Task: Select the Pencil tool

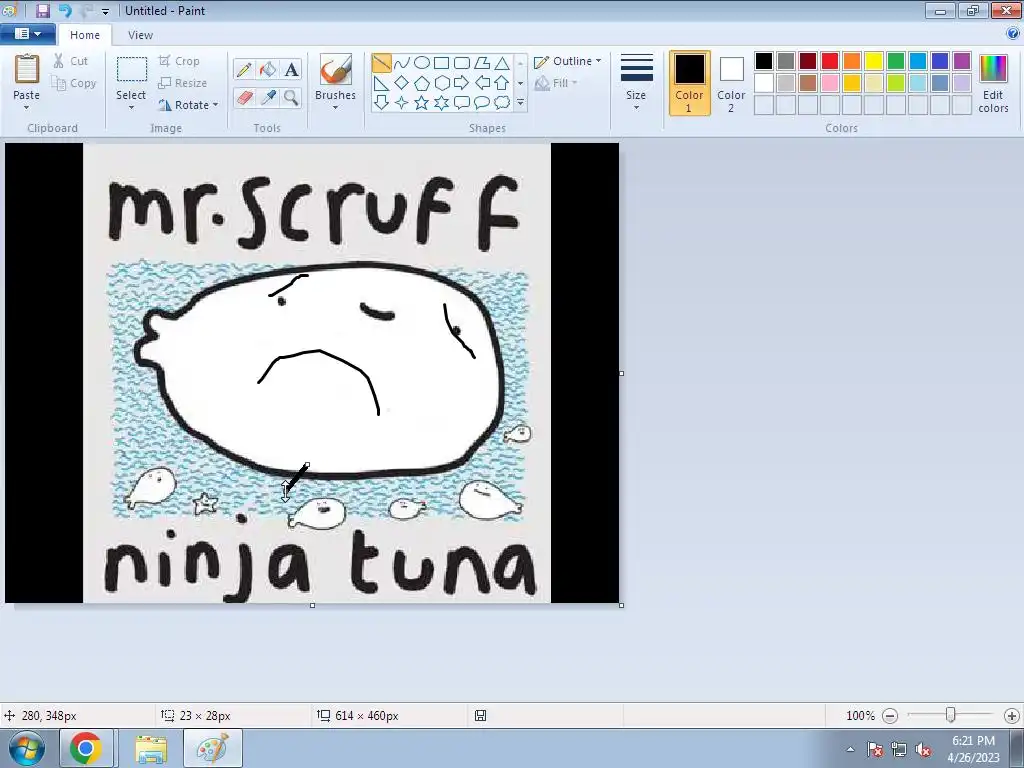Action: (x=244, y=69)
